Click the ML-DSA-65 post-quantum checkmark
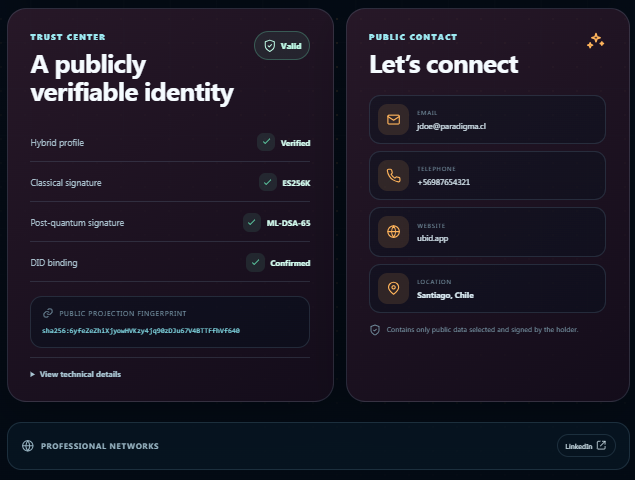 pyautogui.click(x=251, y=222)
